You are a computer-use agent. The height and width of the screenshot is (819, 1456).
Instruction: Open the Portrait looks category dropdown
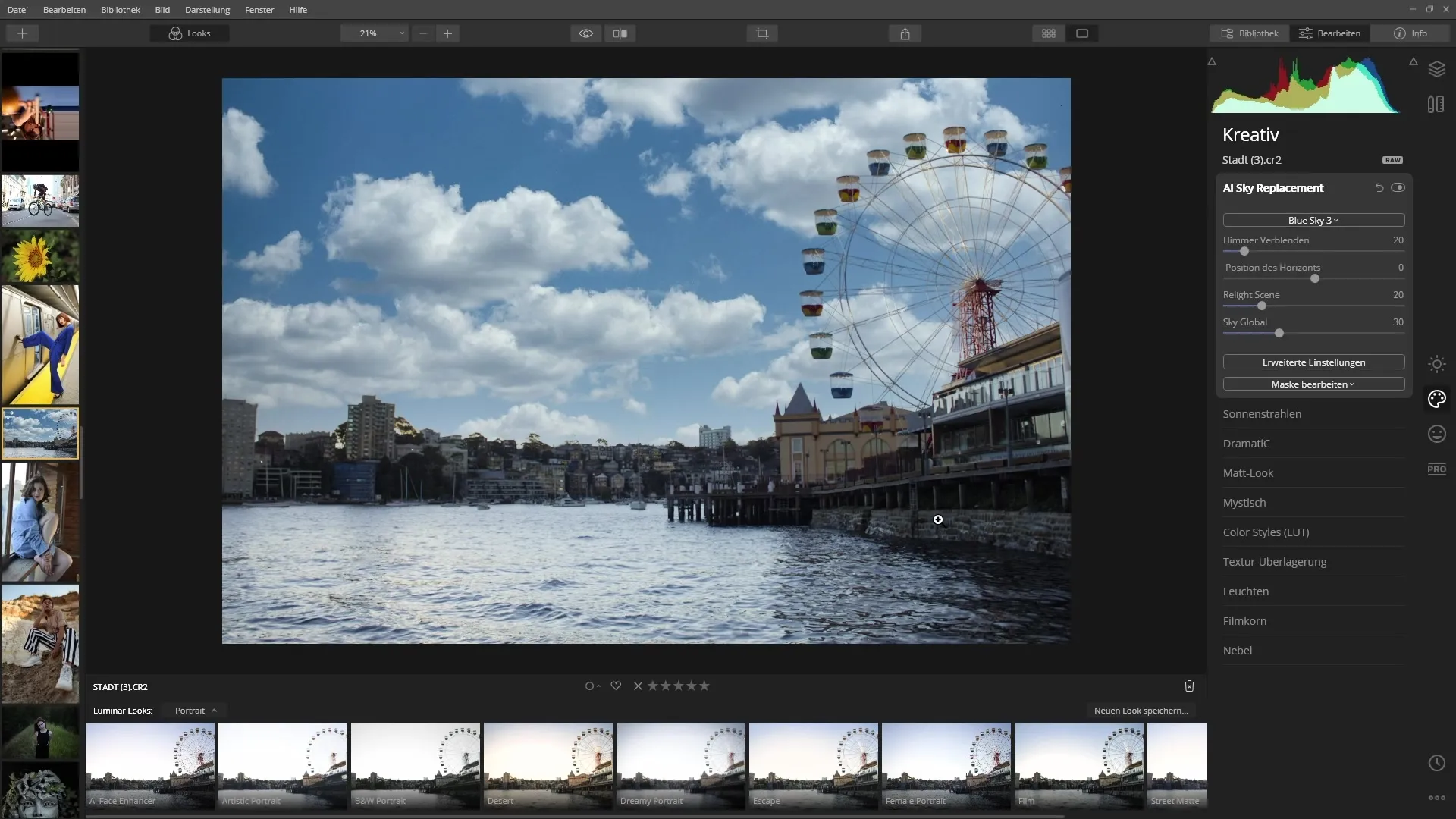196,711
